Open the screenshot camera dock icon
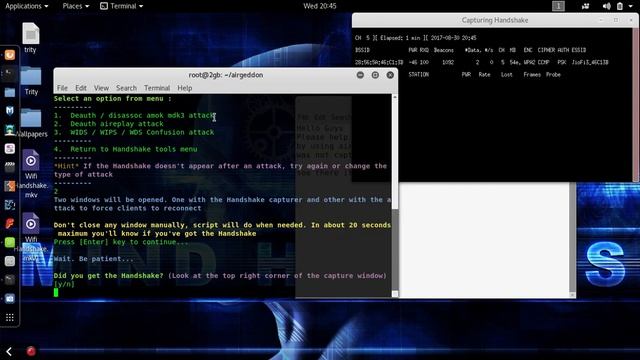This screenshot has height=360, width=640. tap(10, 298)
